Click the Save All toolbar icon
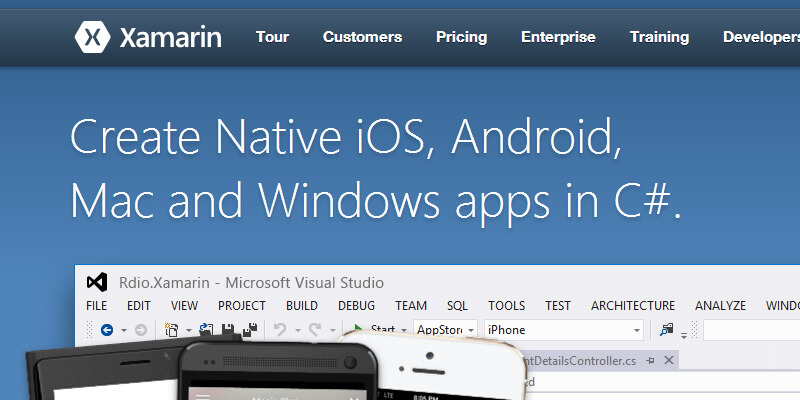The image size is (800, 400). pyautogui.click(x=249, y=330)
